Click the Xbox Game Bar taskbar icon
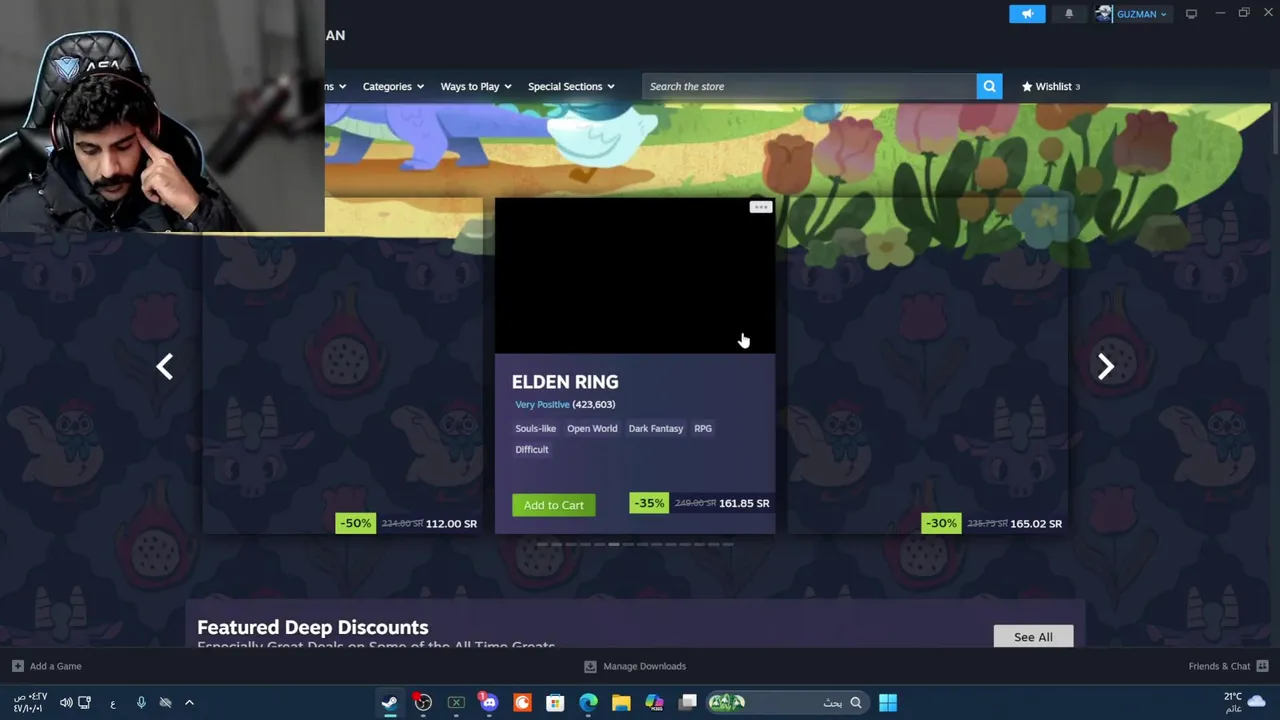 [x=456, y=702]
